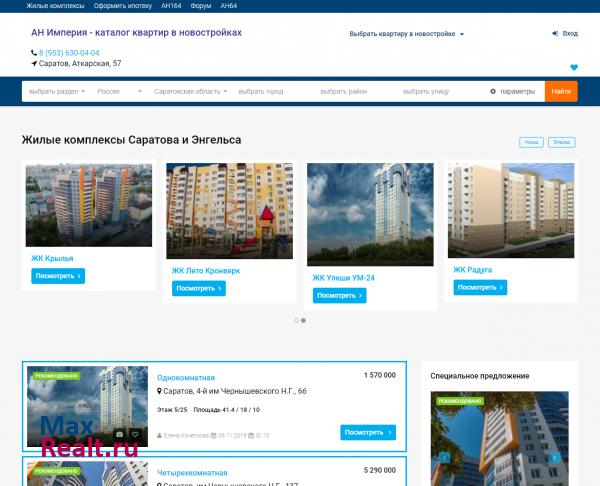Click the orange Найти search button

[x=561, y=91]
